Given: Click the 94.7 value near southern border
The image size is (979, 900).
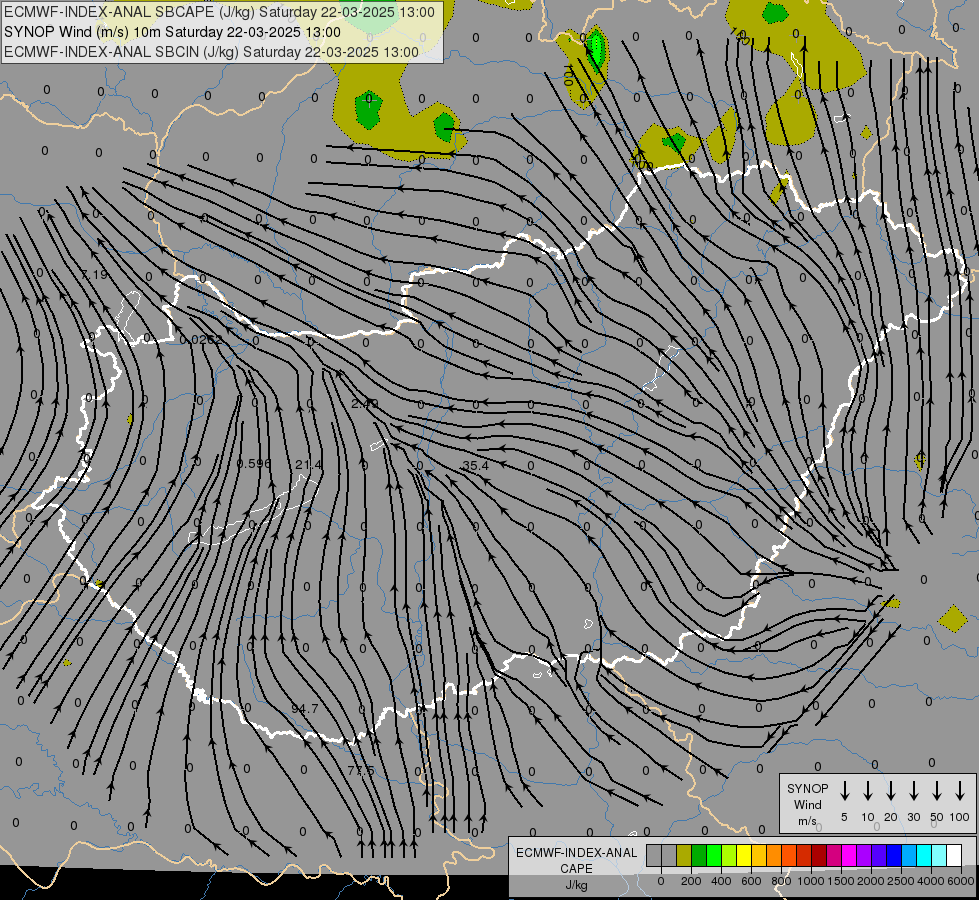Looking at the screenshot, I should pos(305,709).
